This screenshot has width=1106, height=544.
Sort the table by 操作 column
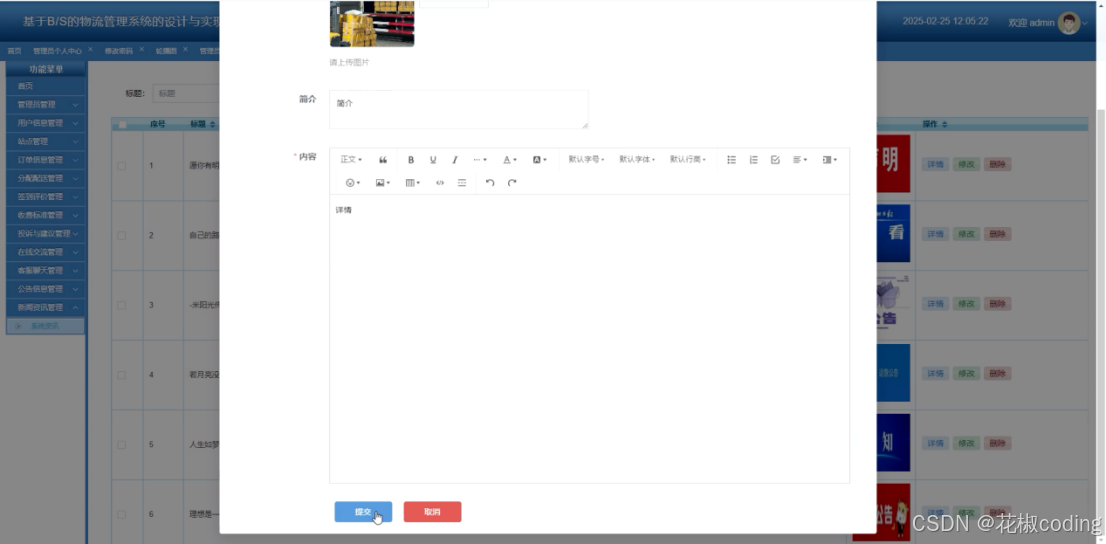[944, 124]
